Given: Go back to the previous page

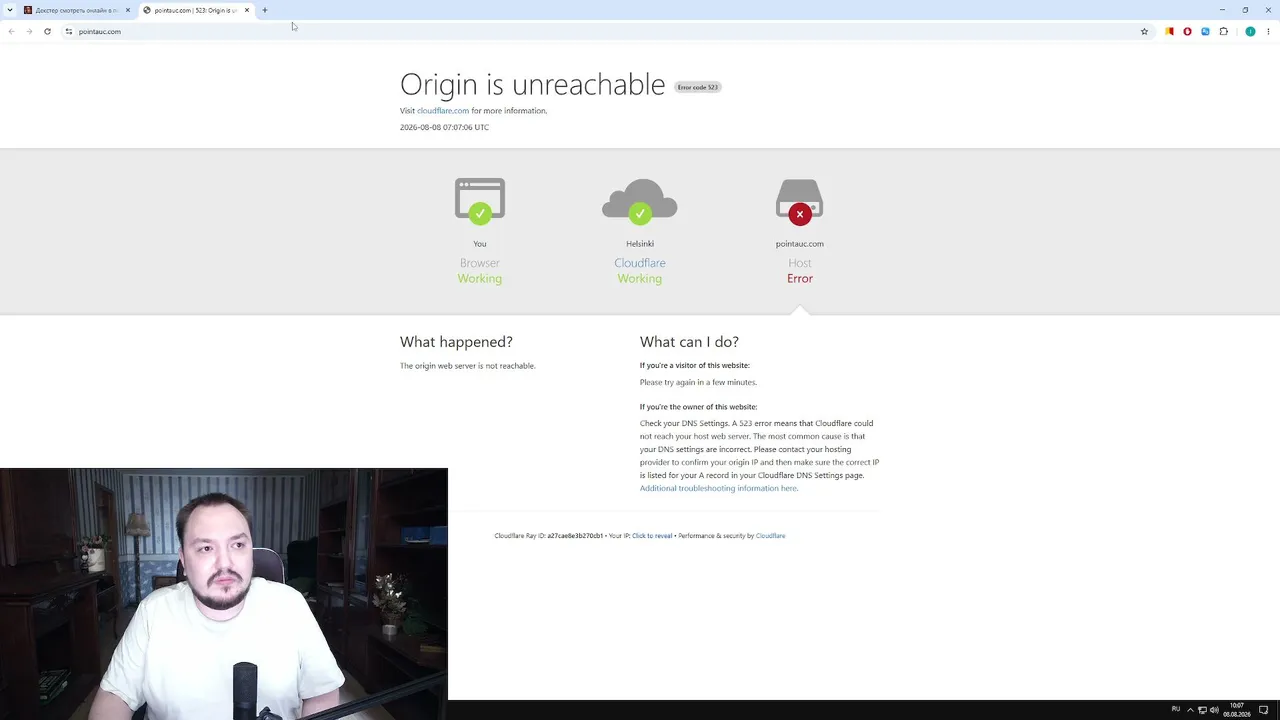Looking at the screenshot, I should pos(11,31).
